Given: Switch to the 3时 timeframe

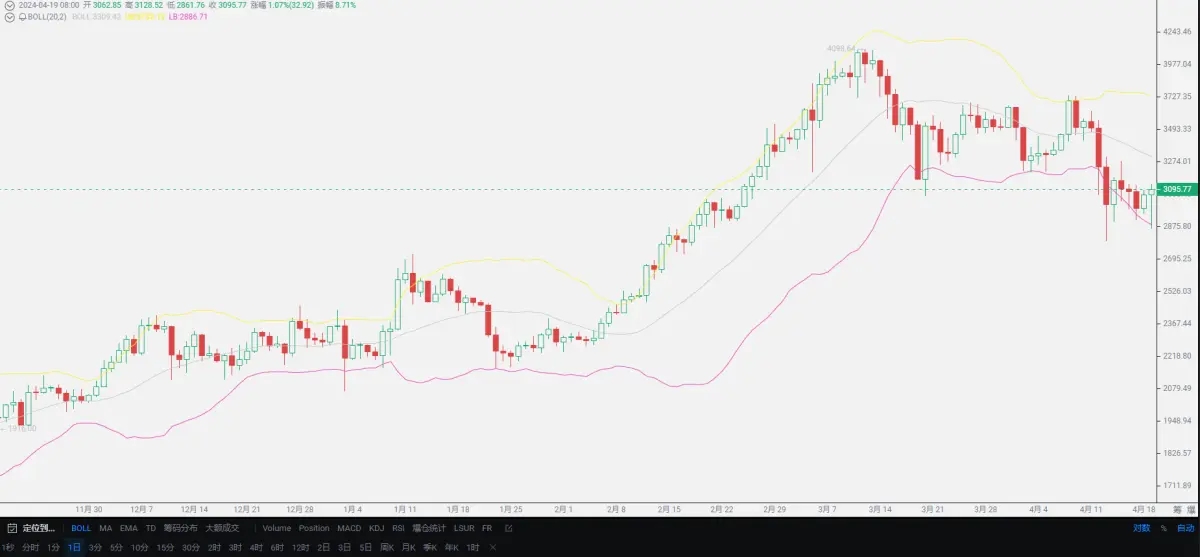Looking at the screenshot, I should coord(235,547).
